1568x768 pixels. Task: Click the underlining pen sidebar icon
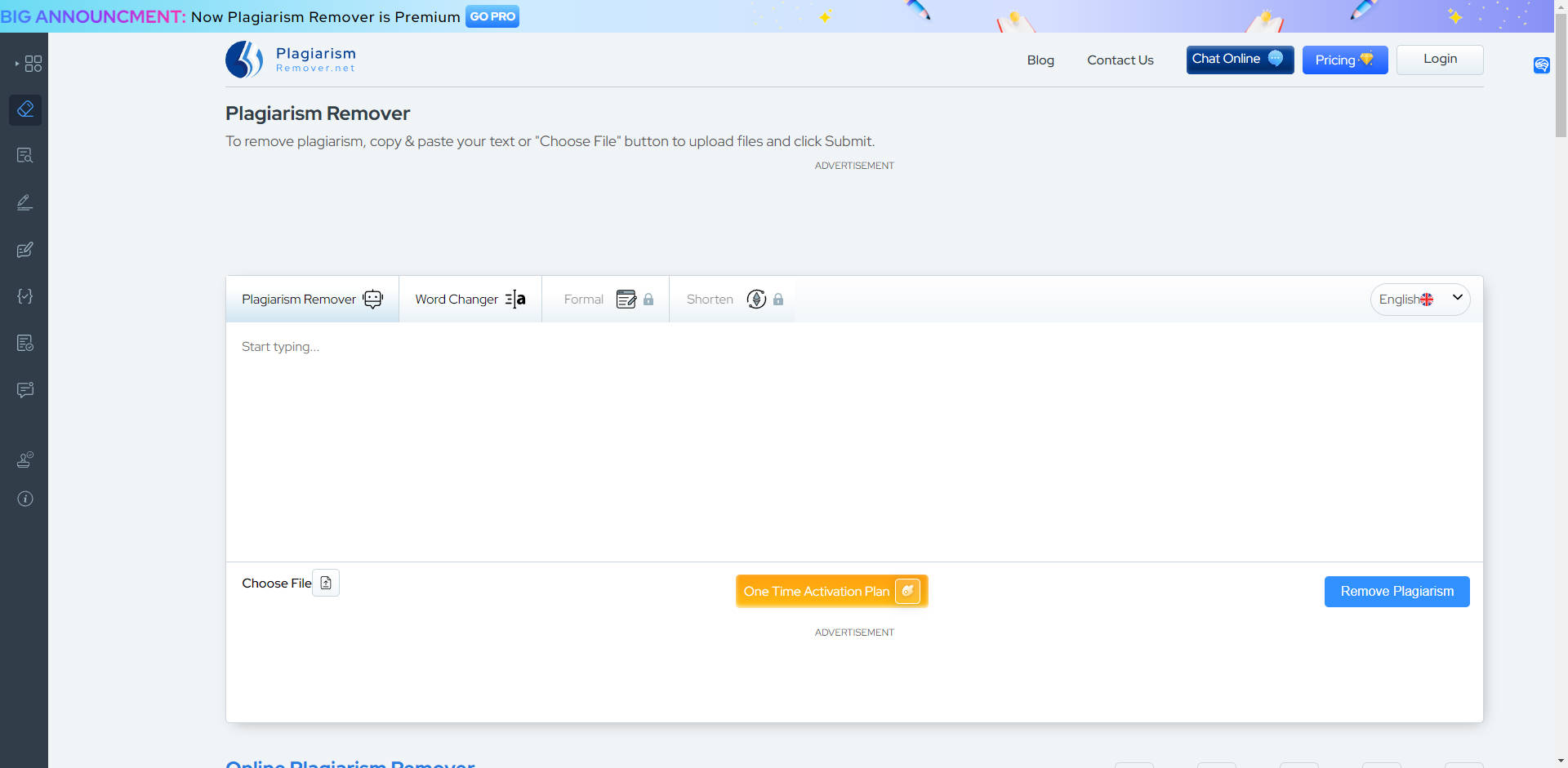[25, 202]
